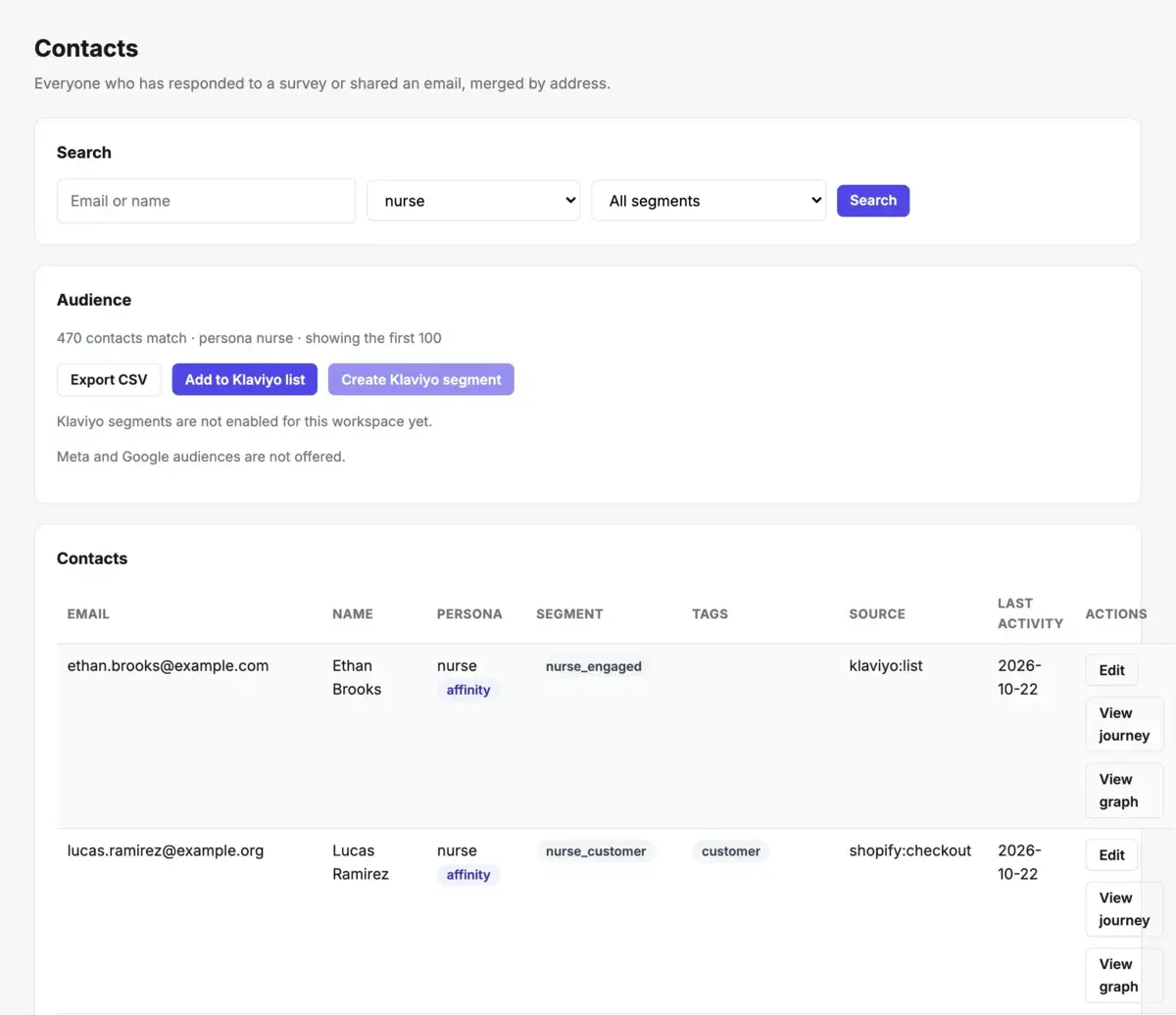Screen dimensions: 1176x1015
Task: Click the Search section heading
Action: (x=84, y=153)
